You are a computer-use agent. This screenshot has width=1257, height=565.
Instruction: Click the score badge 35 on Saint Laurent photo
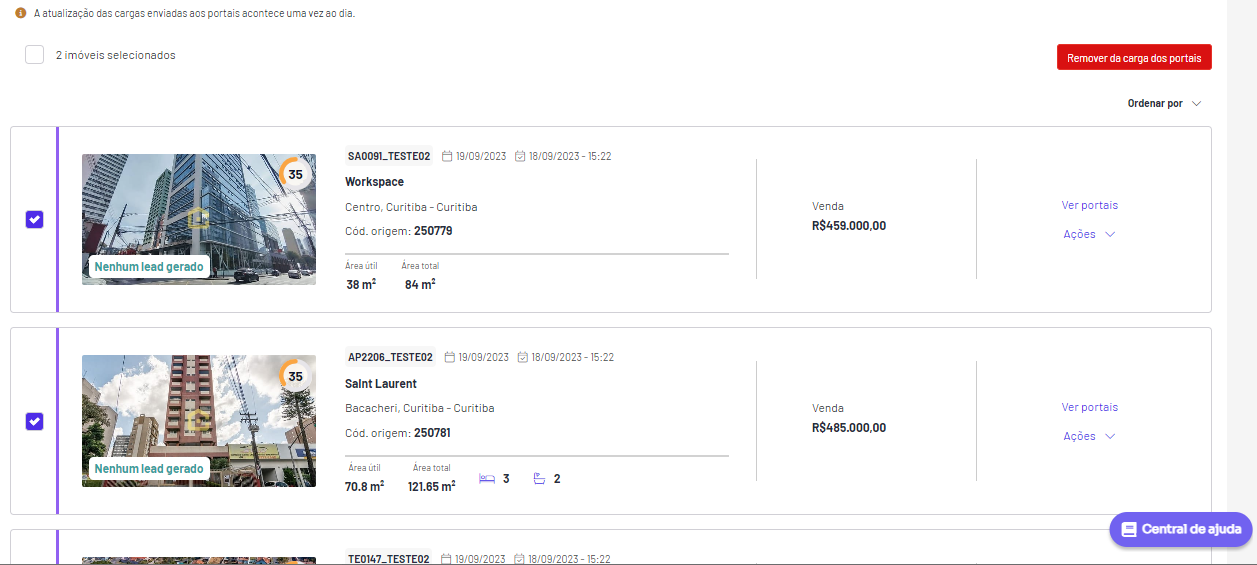(x=295, y=377)
